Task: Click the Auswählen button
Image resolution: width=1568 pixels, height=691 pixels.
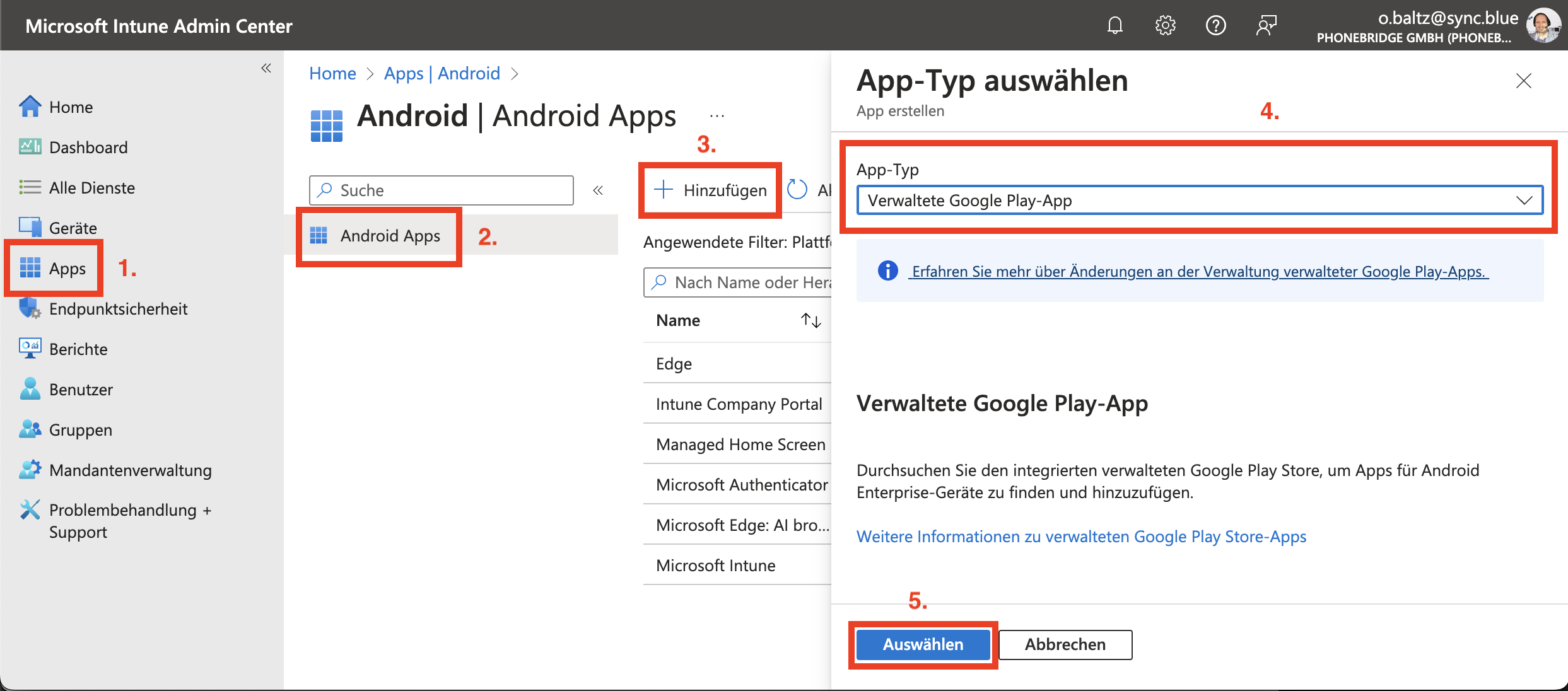Action: pyautogui.click(x=923, y=644)
